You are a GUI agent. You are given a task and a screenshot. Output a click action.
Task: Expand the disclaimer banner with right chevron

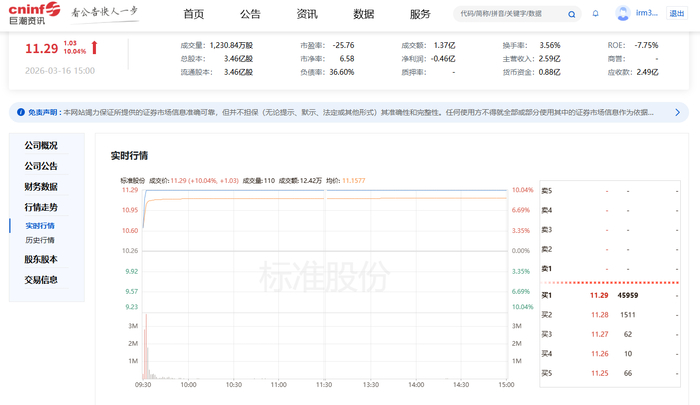tap(676, 113)
